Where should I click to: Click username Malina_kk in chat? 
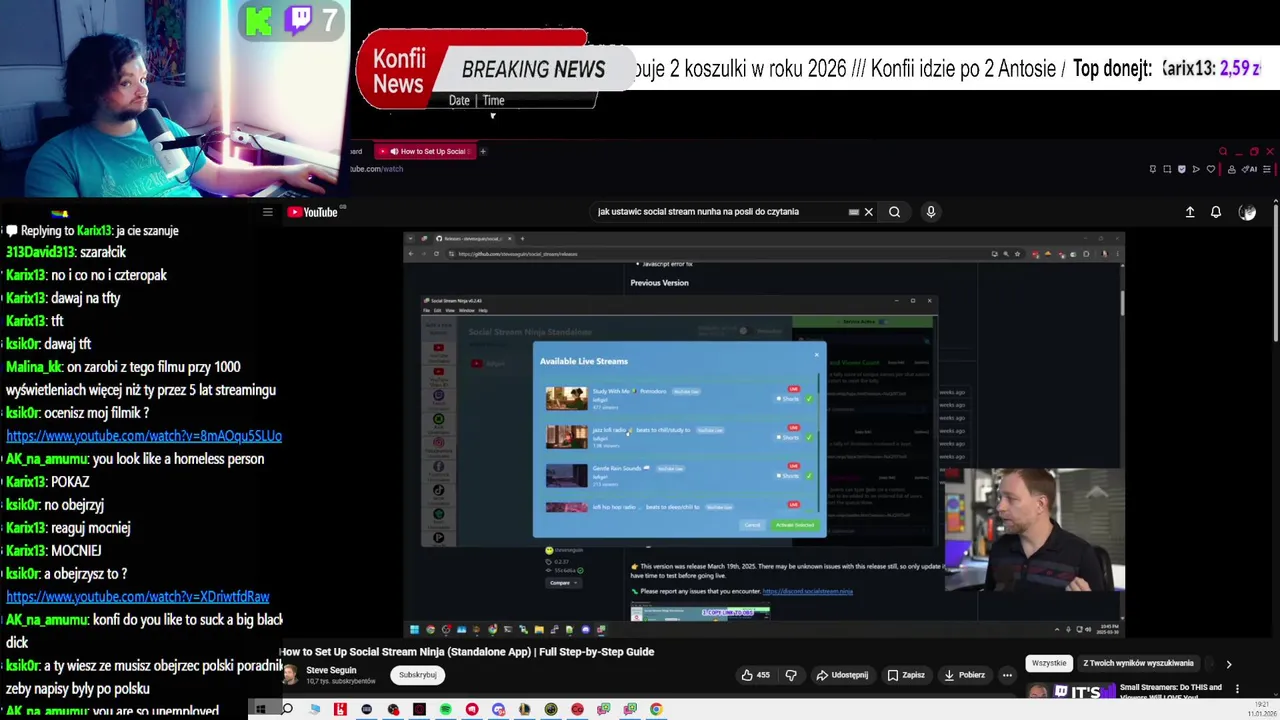click(33, 367)
